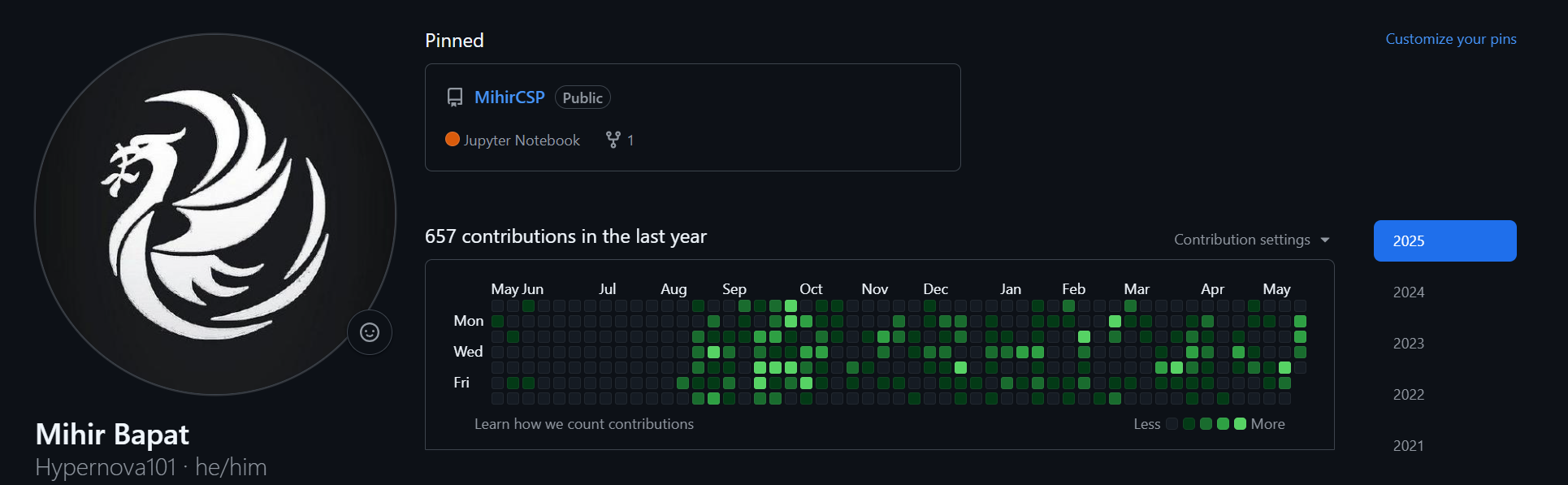Image resolution: width=1568 pixels, height=485 pixels.
Task: Click the fork icon in pinned repo
Action: 613,140
